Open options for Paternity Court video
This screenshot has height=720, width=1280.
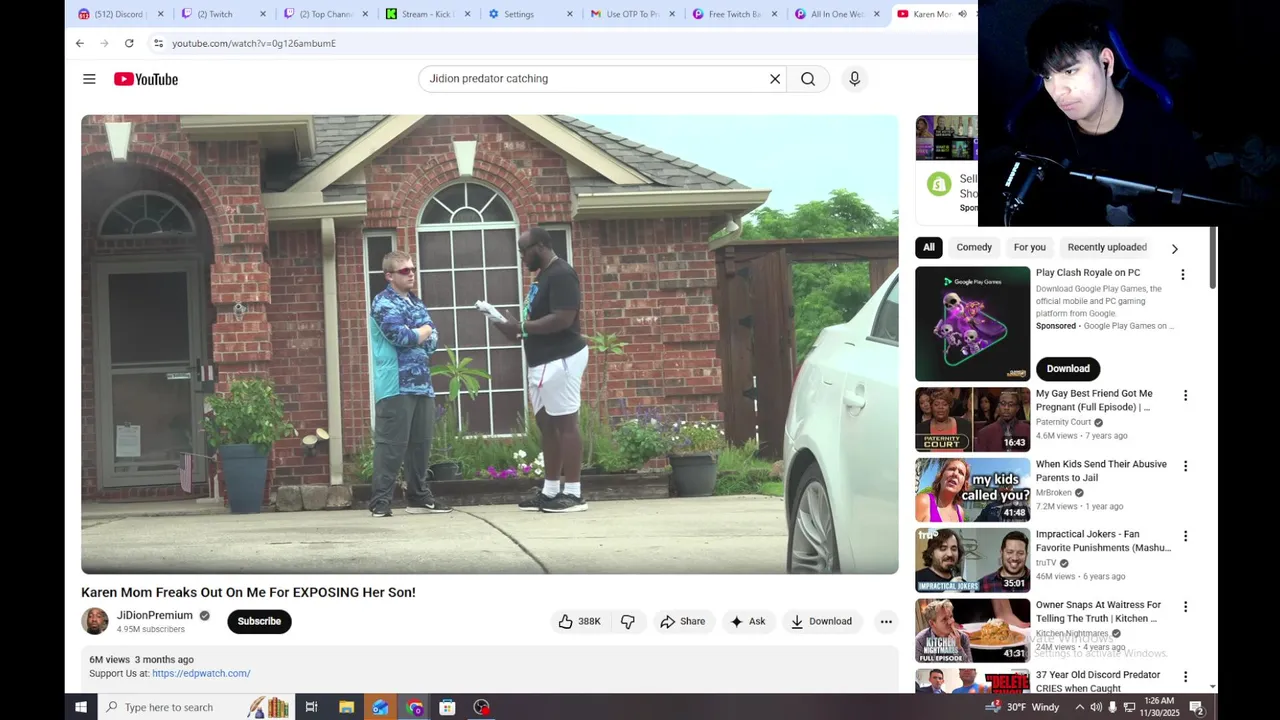pyautogui.click(x=1185, y=396)
